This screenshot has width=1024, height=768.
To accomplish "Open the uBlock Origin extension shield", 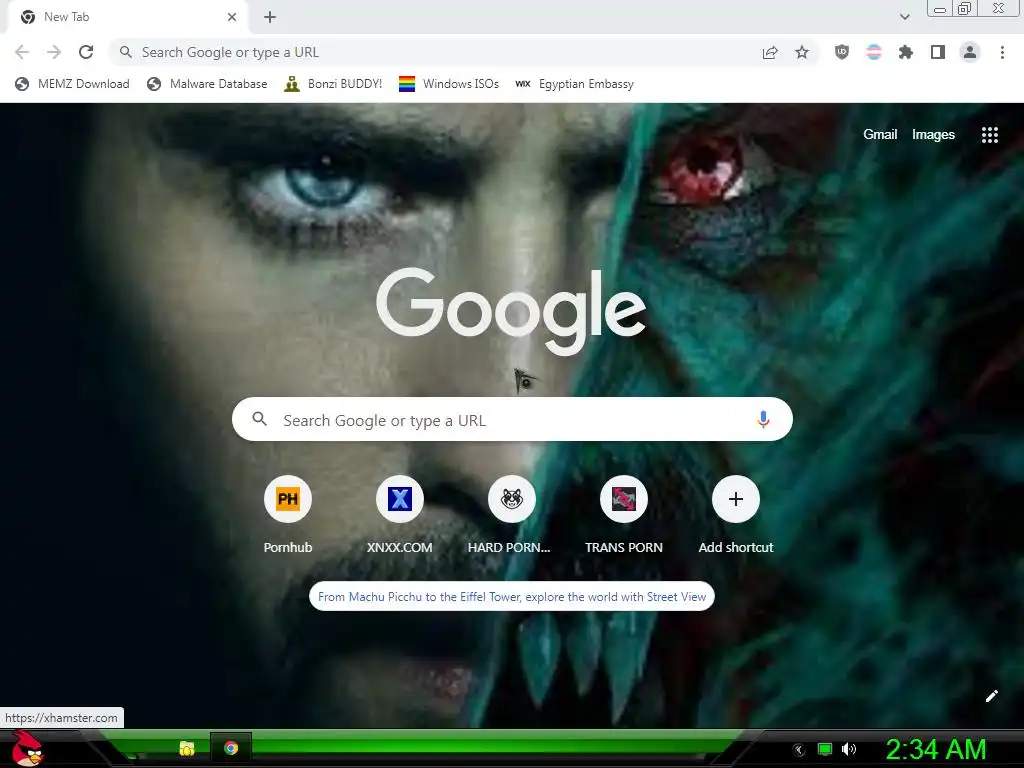I will point(842,52).
